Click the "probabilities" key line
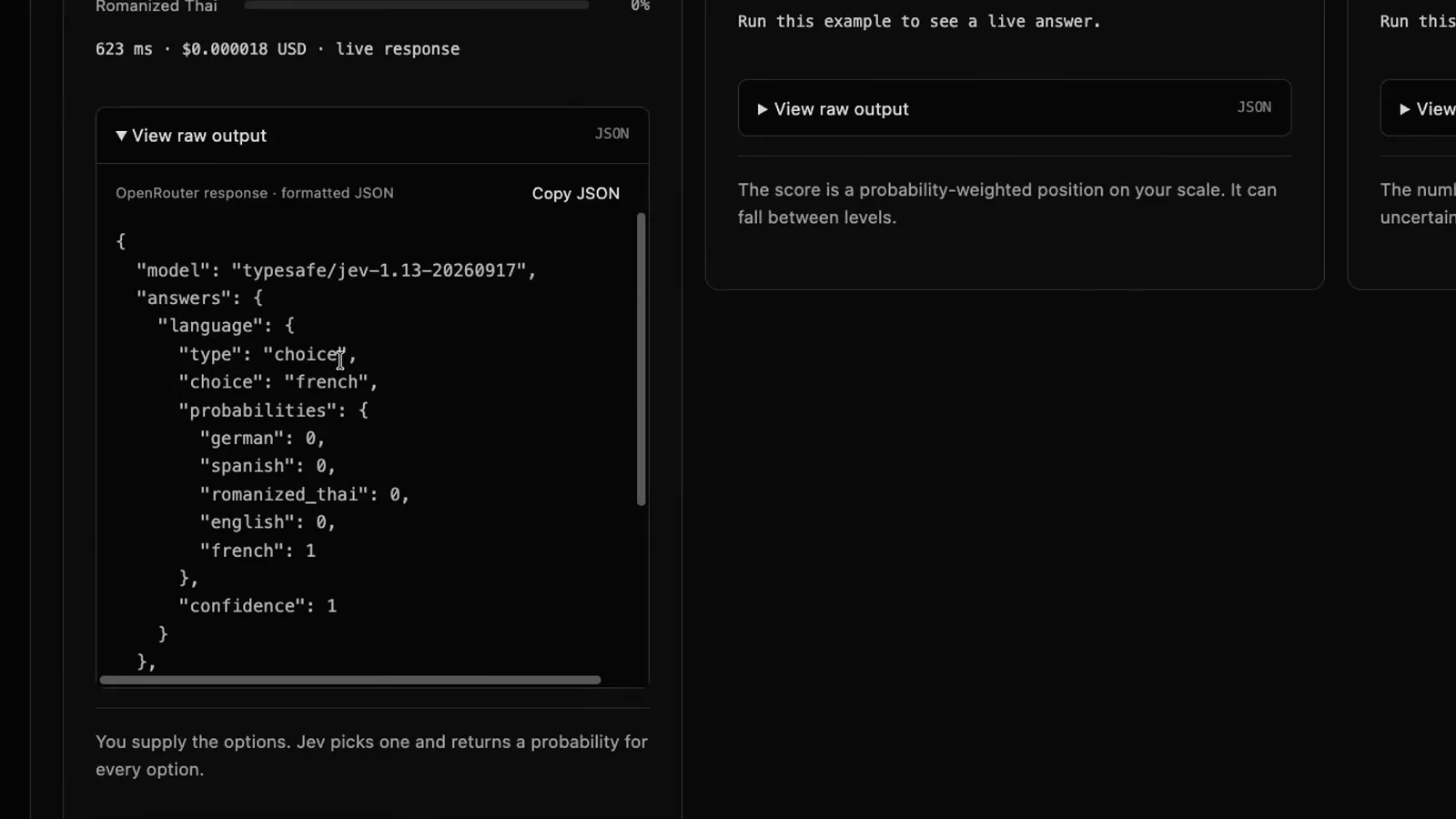The height and width of the screenshot is (819, 1456). [x=273, y=410]
